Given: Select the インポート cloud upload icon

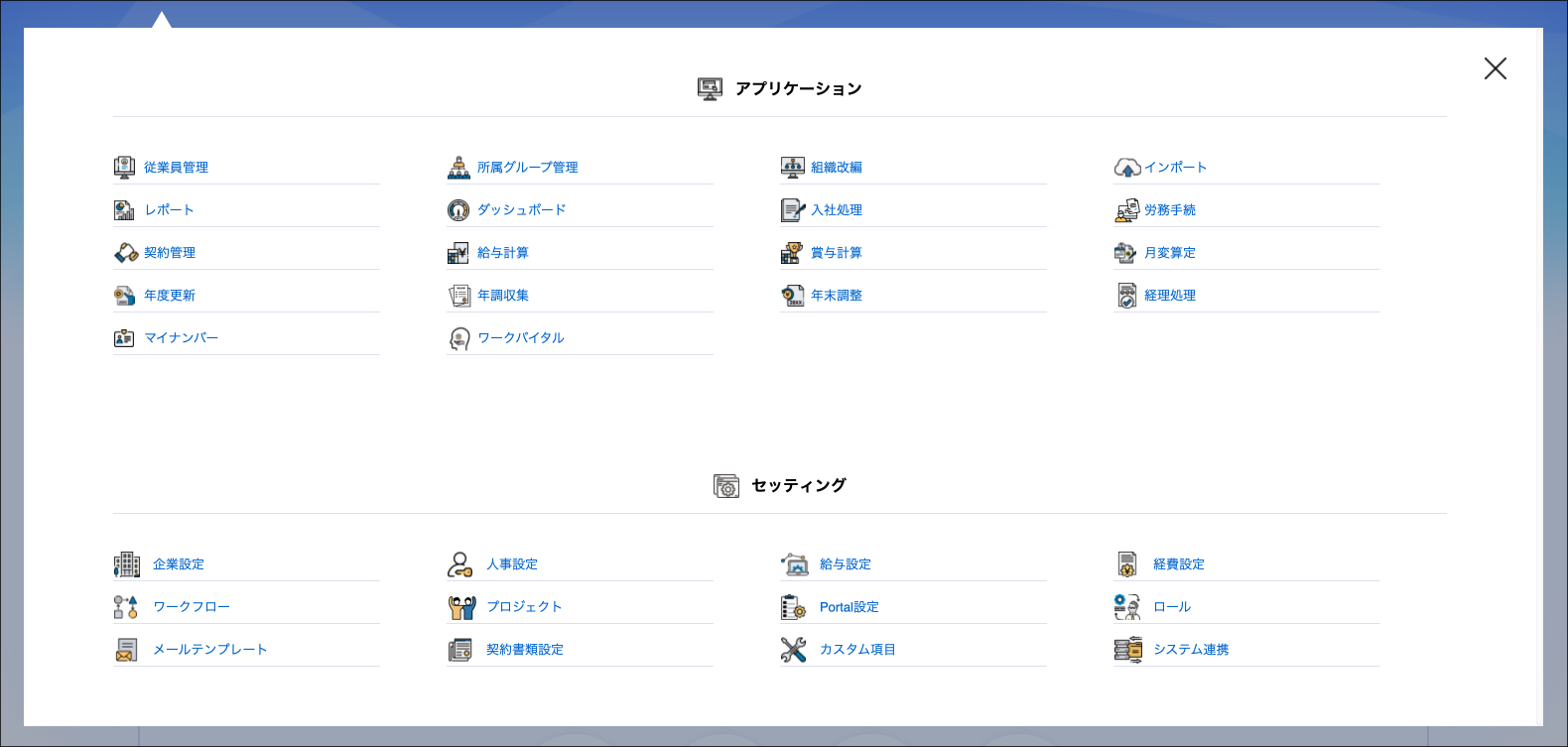Looking at the screenshot, I should (1126, 168).
